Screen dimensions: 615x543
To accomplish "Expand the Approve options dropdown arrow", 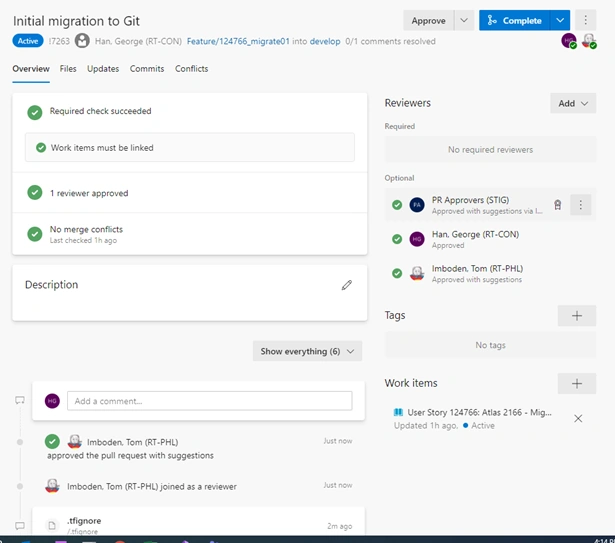I will click(x=464, y=20).
